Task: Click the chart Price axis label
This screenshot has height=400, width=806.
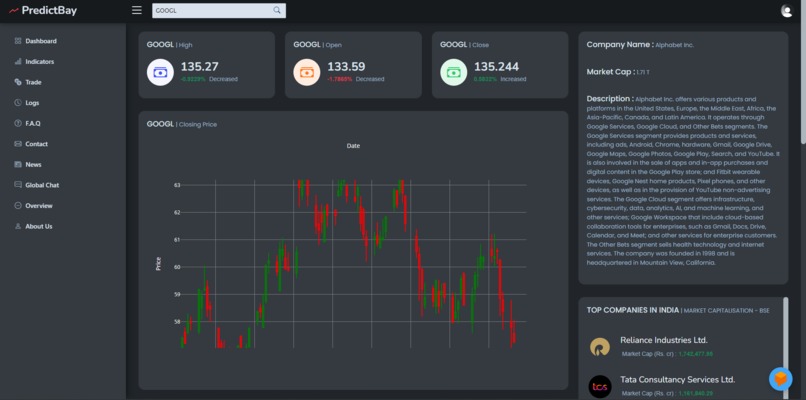Action: pyautogui.click(x=158, y=264)
